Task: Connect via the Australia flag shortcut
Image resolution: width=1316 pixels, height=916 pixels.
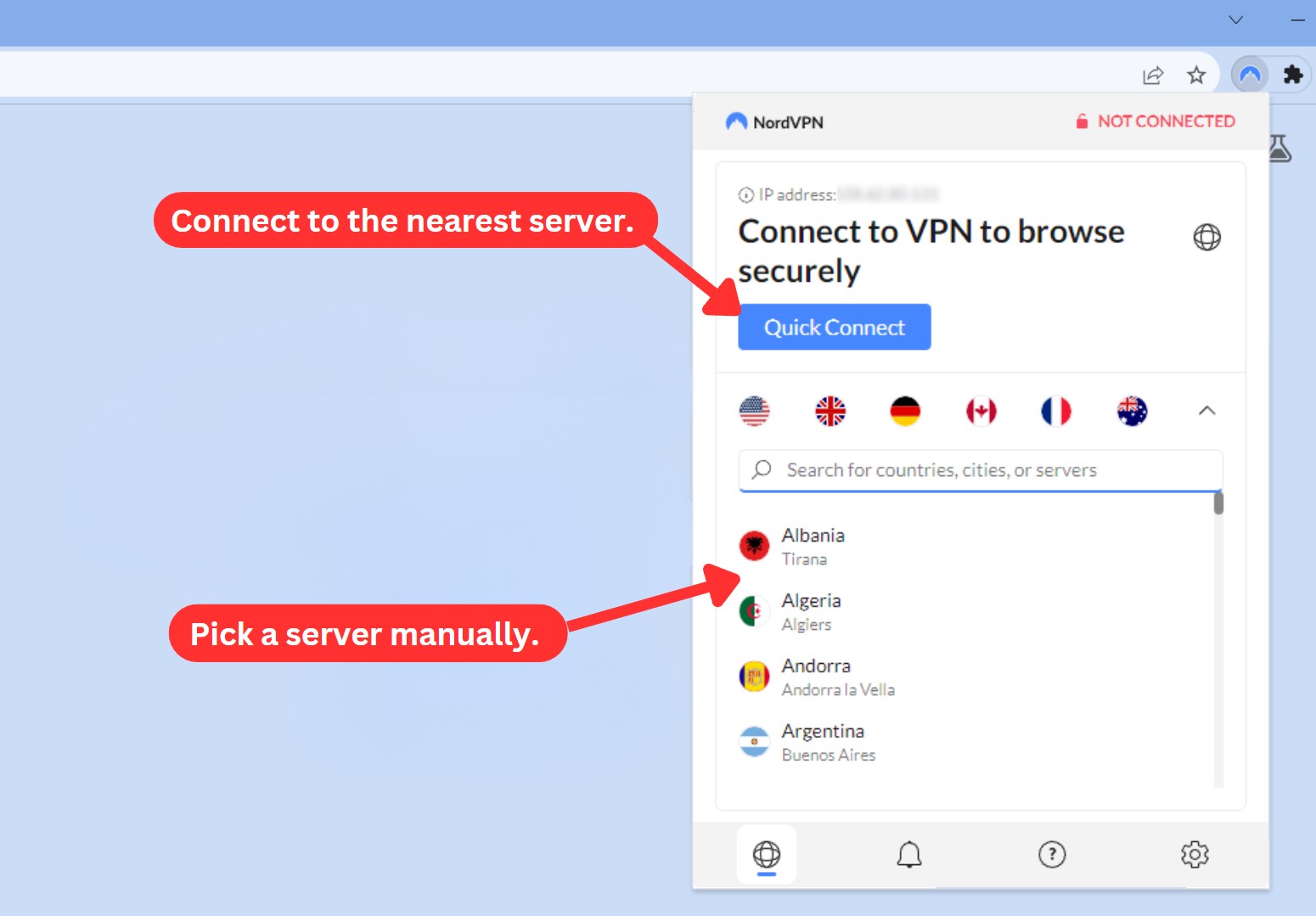Action: point(1132,411)
